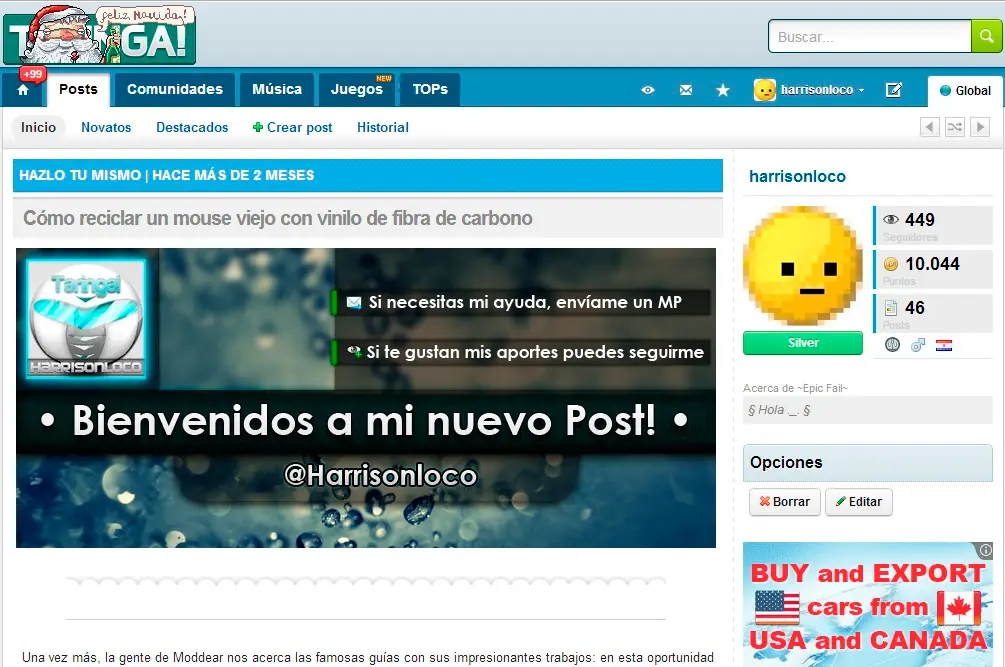
Task: Click the country flag icon in profile
Action: tap(943, 346)
